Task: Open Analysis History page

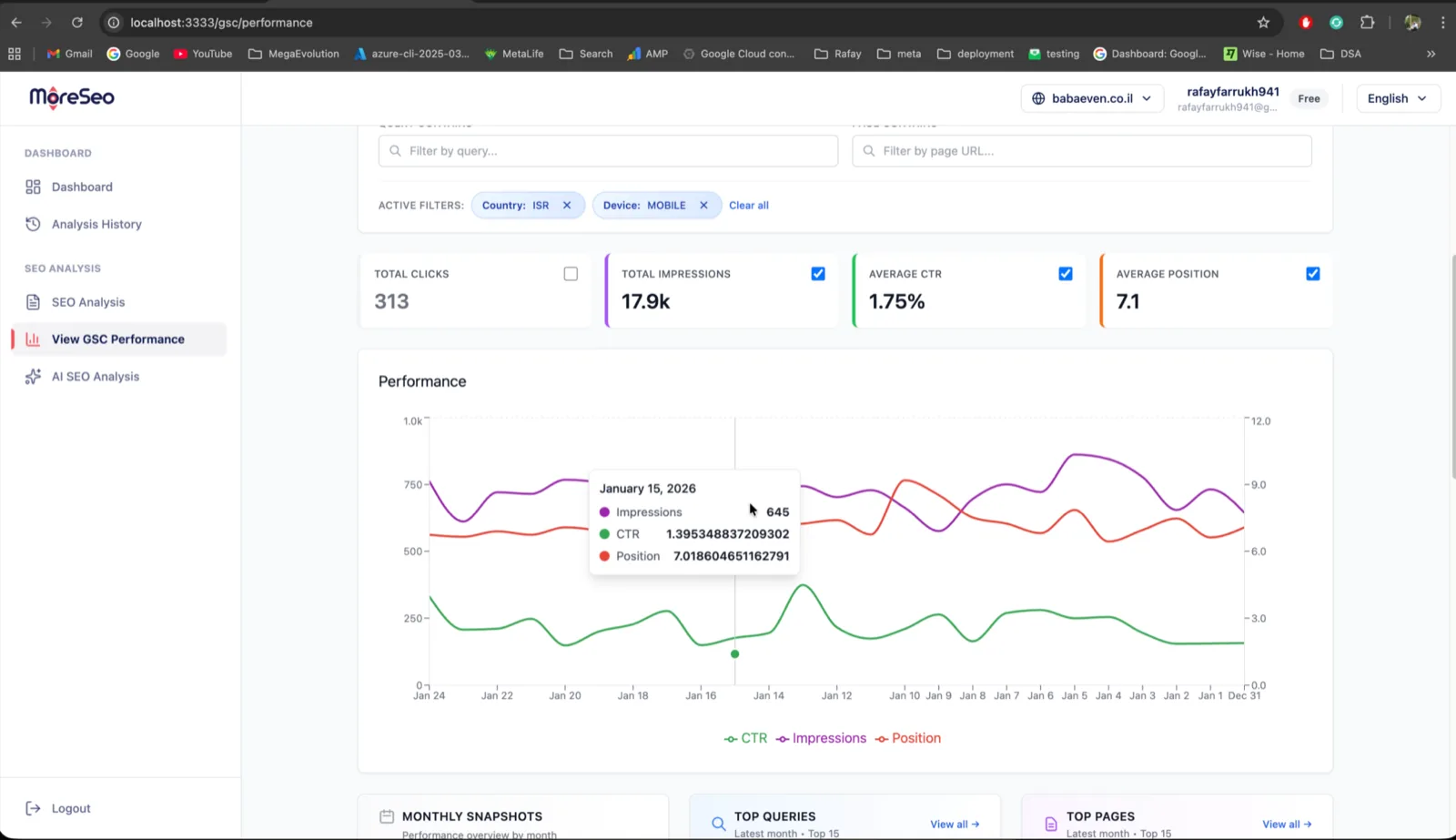Action: [96, 224]
